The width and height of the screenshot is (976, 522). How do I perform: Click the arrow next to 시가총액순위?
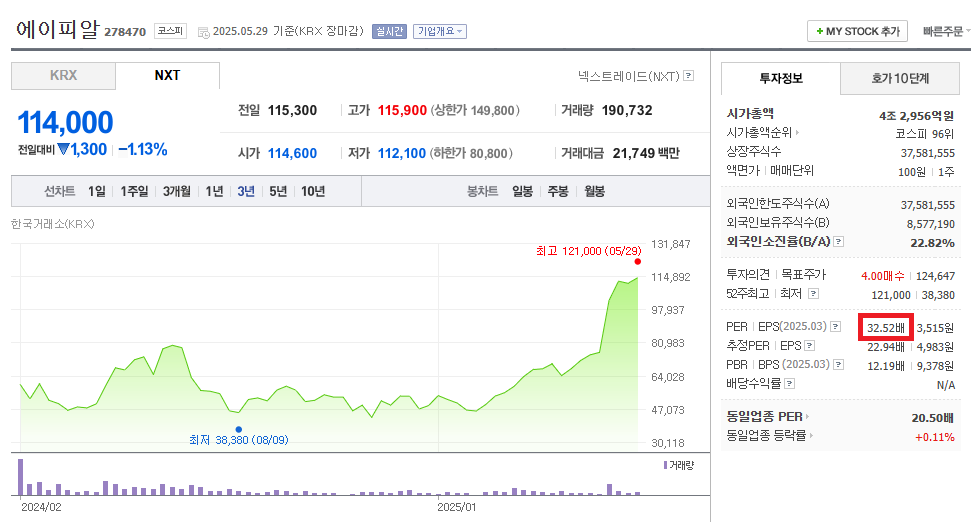pyautogui.click(x=797, y=133)
